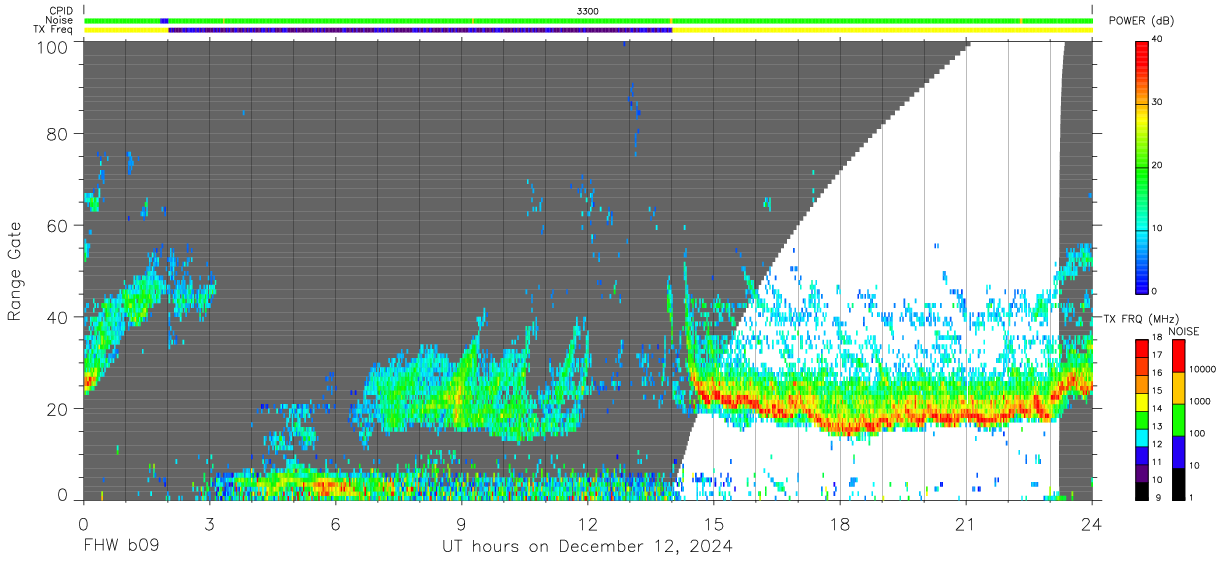
Task: Click the NOISE scale label '10000'
Action: (x=1203, y=370)
